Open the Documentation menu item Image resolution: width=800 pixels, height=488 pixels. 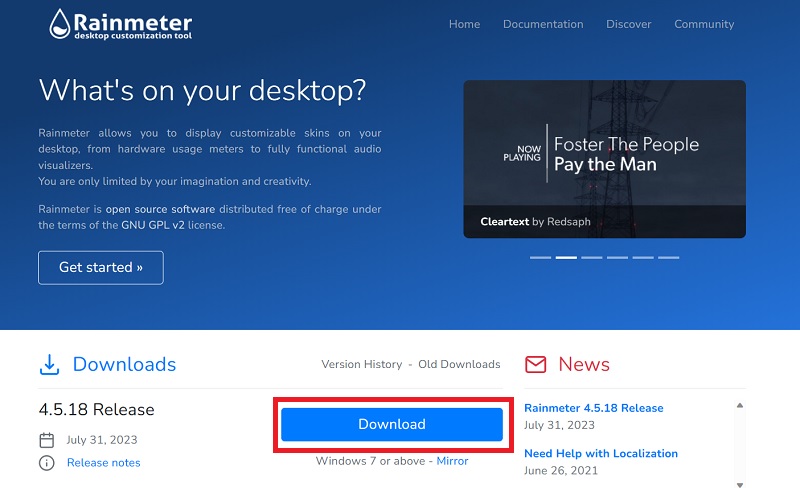(x=543, y=24)
